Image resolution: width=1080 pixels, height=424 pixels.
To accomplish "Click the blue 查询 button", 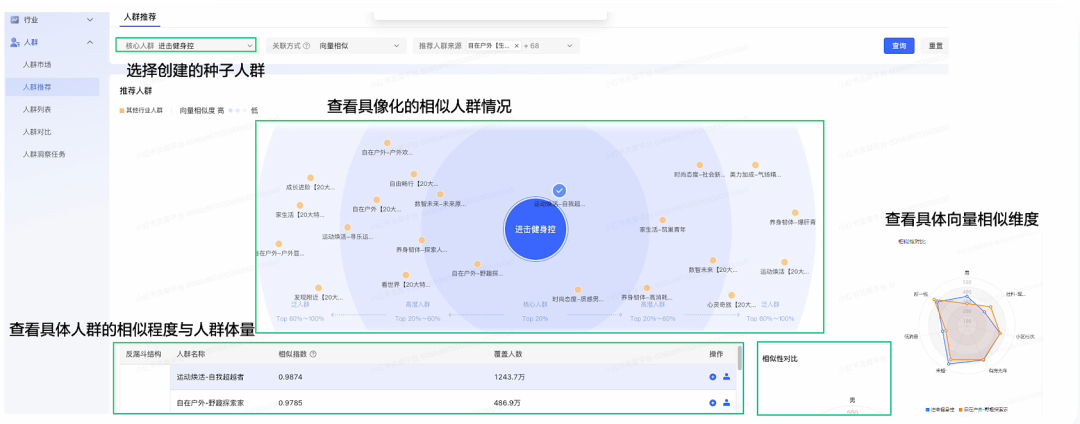I will (x=899, y=46).
